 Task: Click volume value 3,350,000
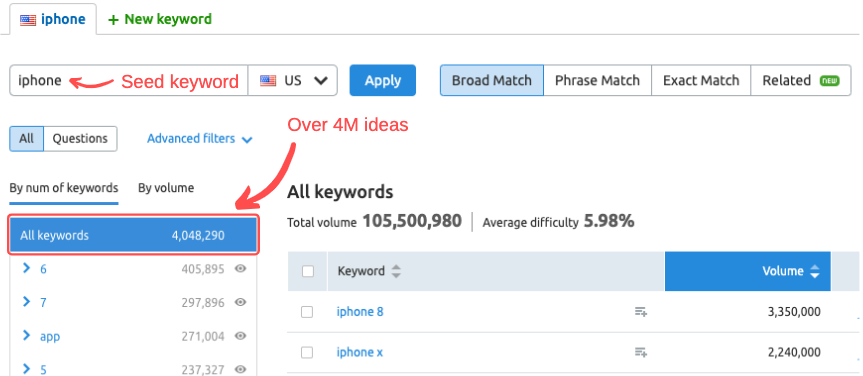click(794, 312)
